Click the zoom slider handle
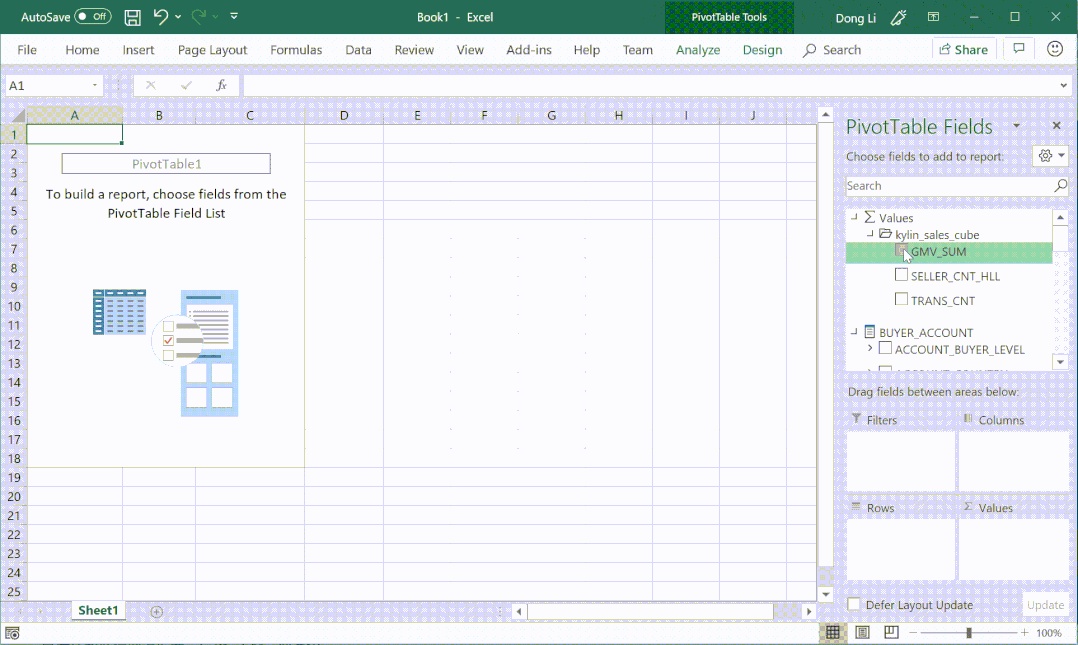The height and width of the screenshot is (645, 1078). coord(969,633)
